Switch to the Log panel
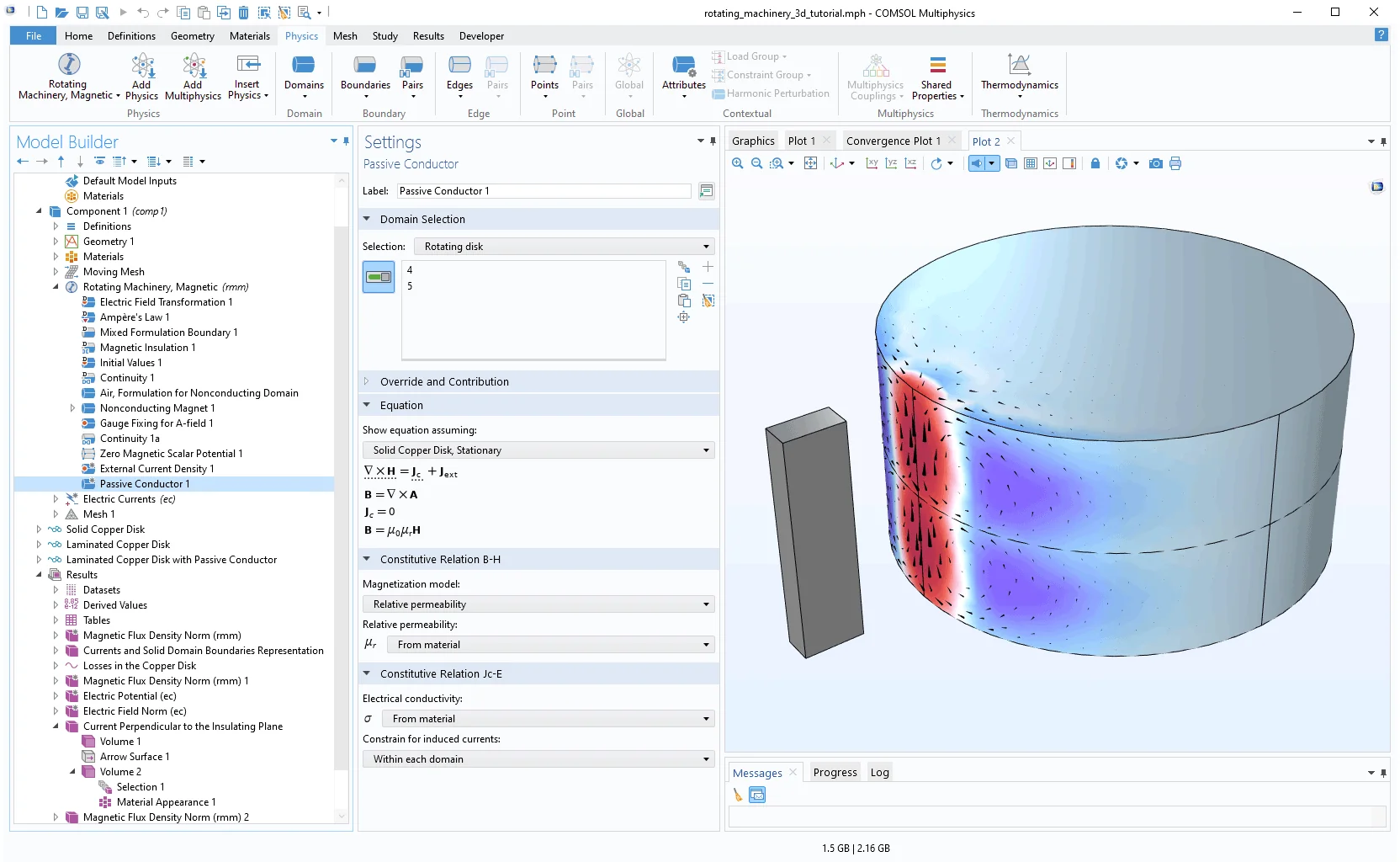The height and width of the screenshot is (862, 1400). point(879,773)
